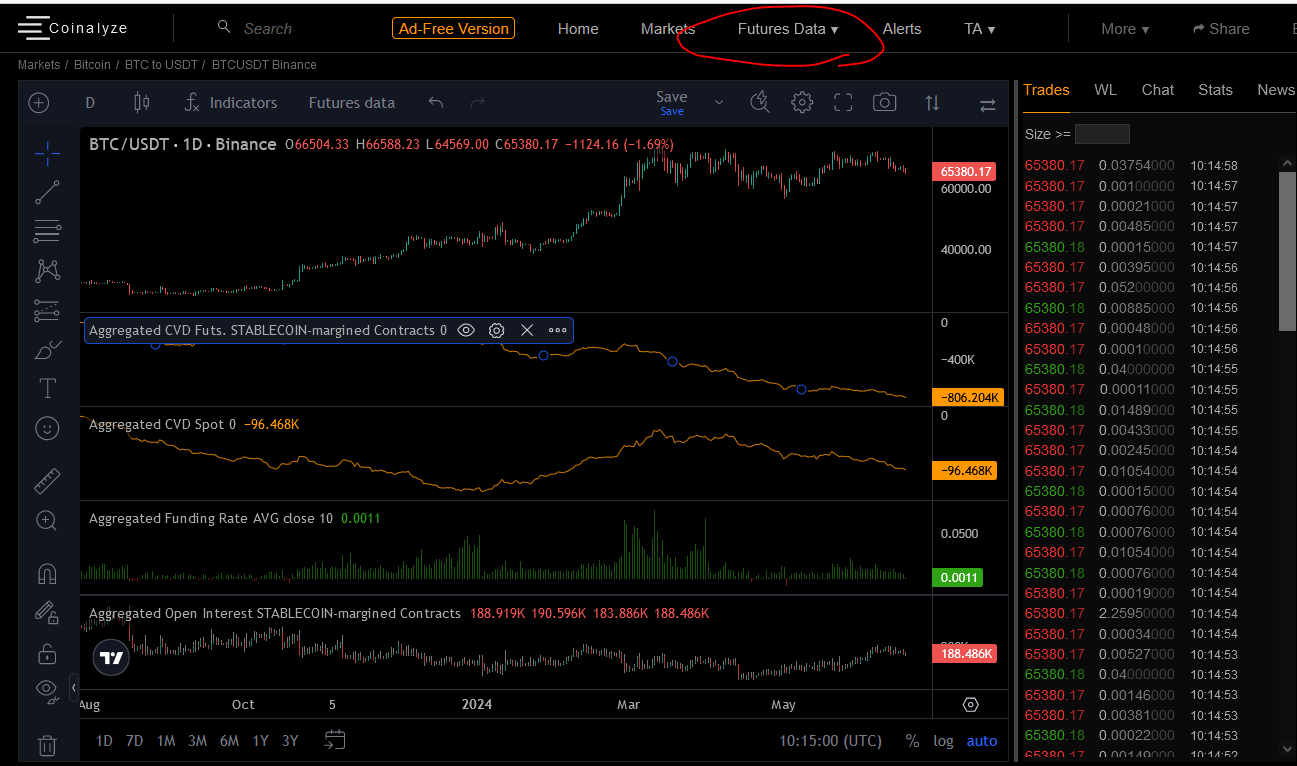The width and height of the screenshot is (1297, 766).
Task: Open more options for CVD Futs indicator
Action: click(558, 330)
